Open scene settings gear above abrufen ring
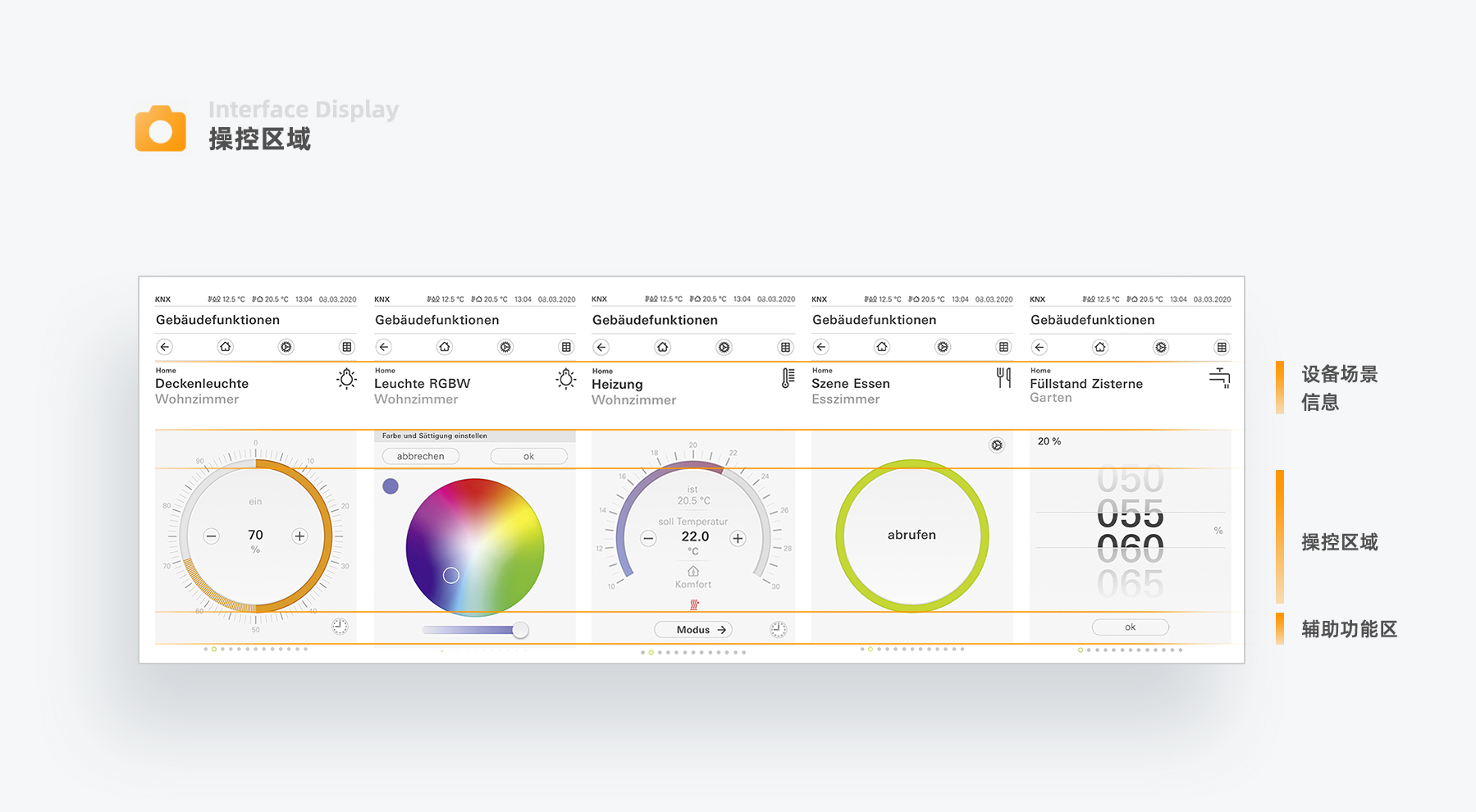Screen dimensions: 1476x812 pos(996,445)
